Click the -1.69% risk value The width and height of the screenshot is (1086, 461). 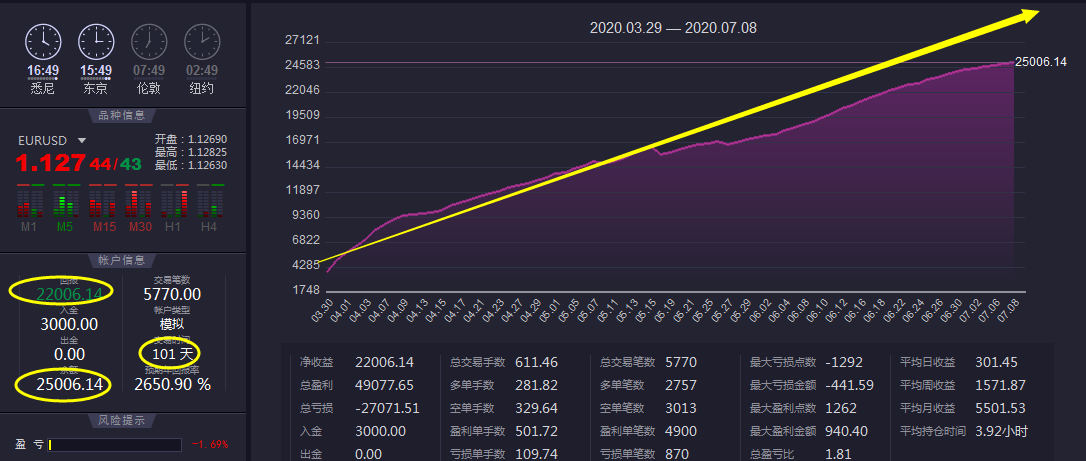click(x=210, y=444)
